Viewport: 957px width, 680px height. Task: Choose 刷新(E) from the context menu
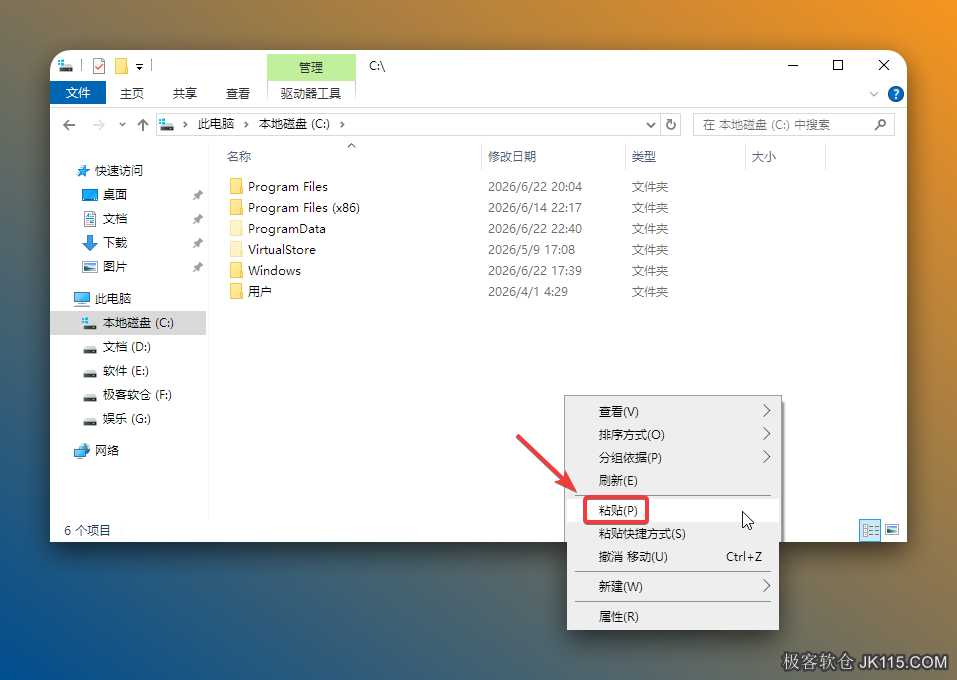[673, 480]
